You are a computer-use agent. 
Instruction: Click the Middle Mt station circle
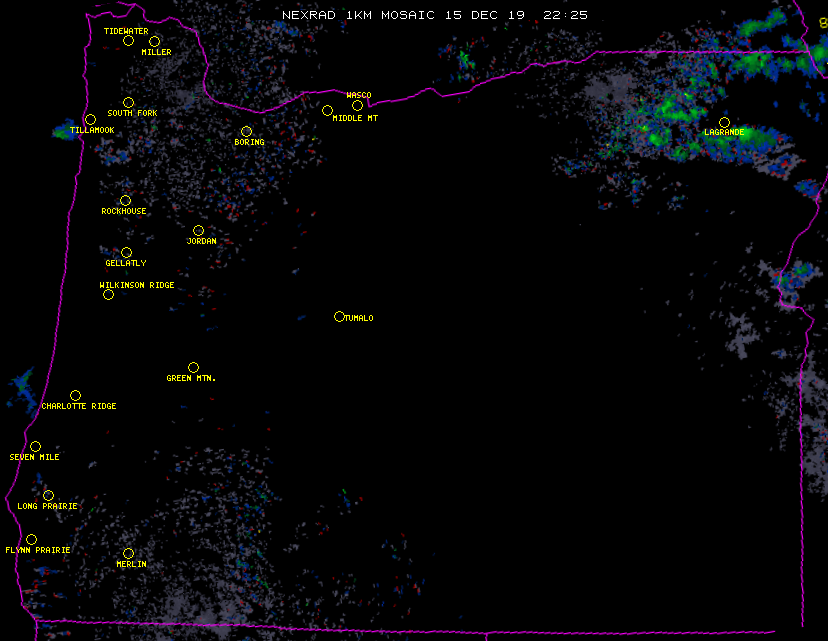point(327,111)
